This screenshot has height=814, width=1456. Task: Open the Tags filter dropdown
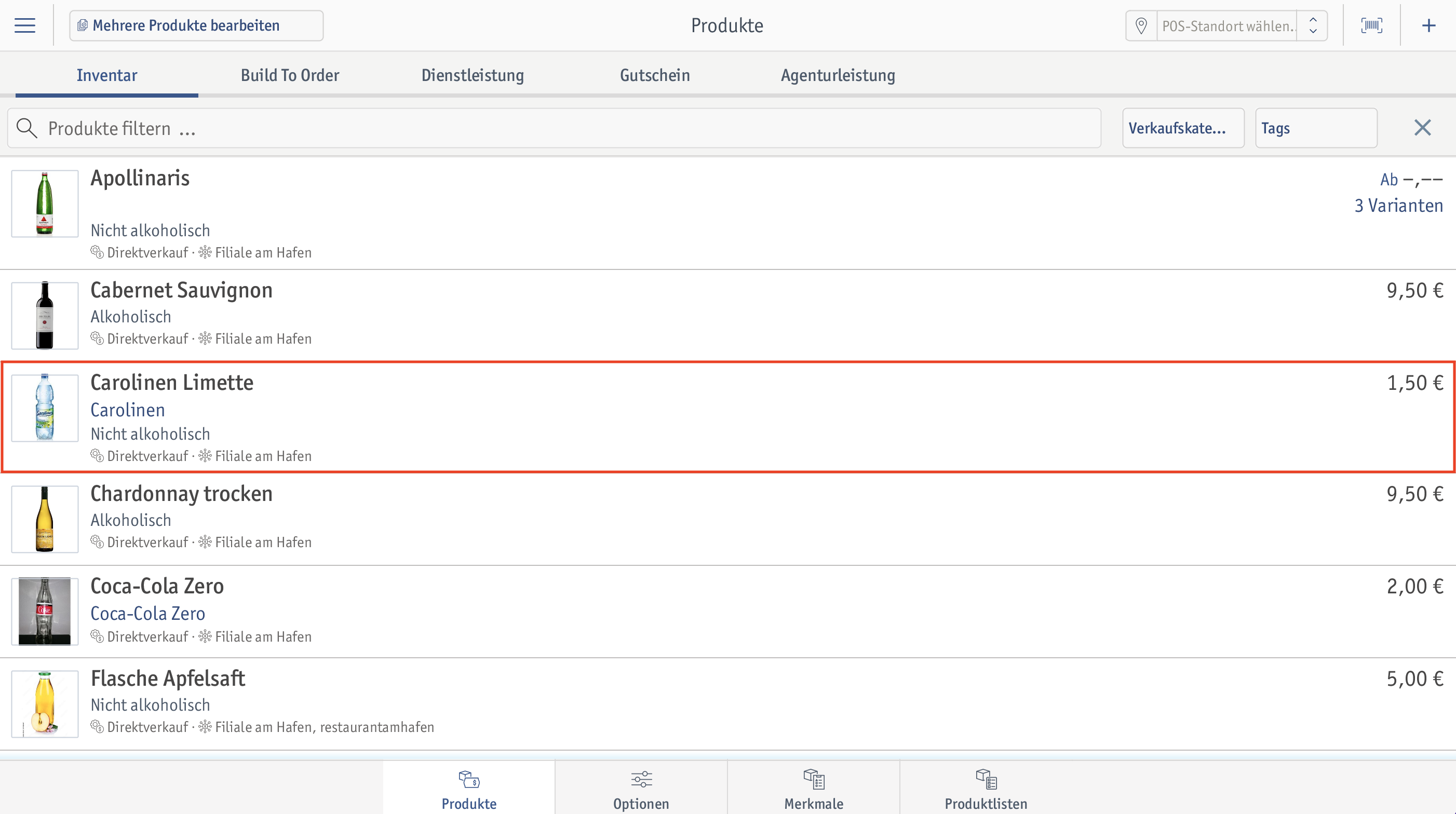(x=1316, y=128)
